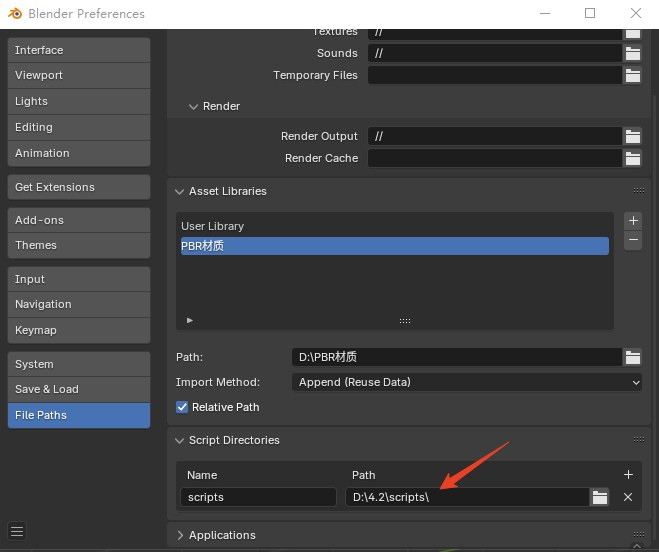
Task: Click the Sounds path input field
Action: [495, 53]
